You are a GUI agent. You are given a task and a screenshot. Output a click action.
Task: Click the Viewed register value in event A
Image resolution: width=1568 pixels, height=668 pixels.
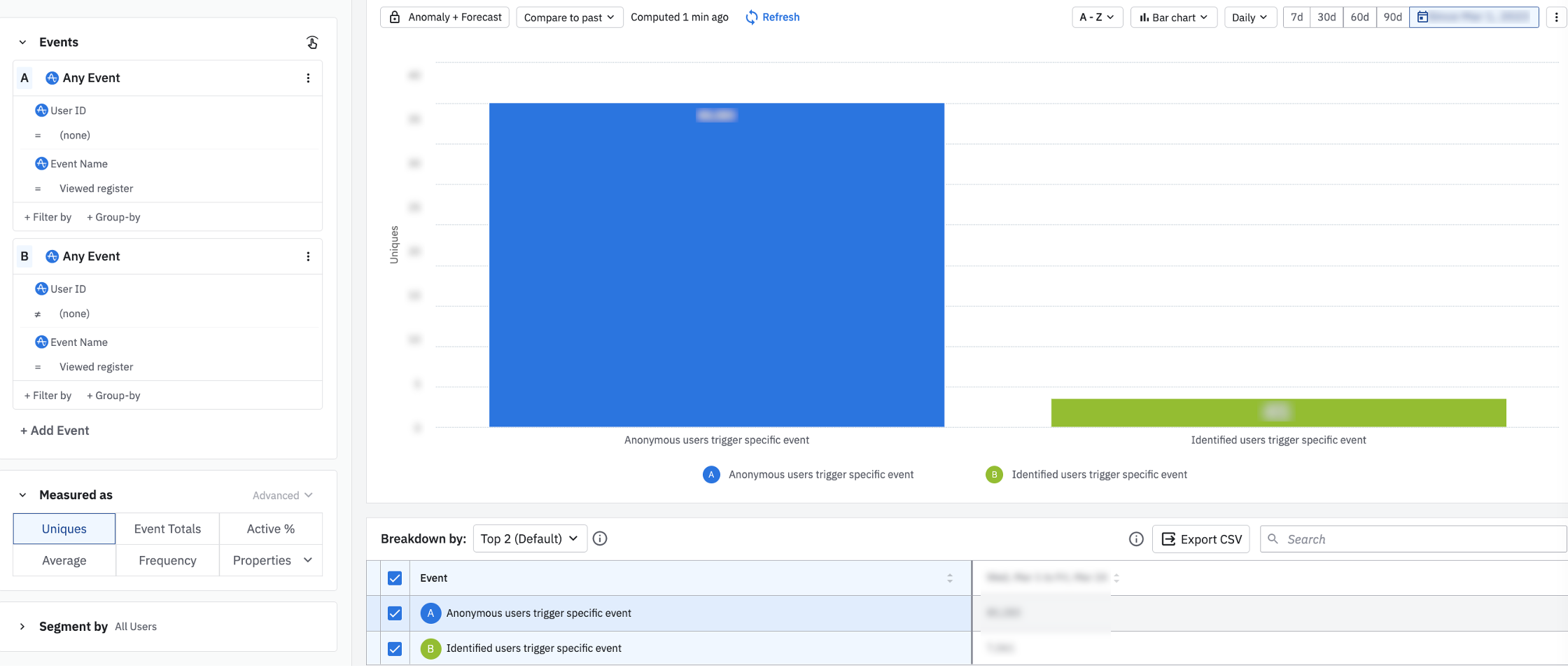96,188
